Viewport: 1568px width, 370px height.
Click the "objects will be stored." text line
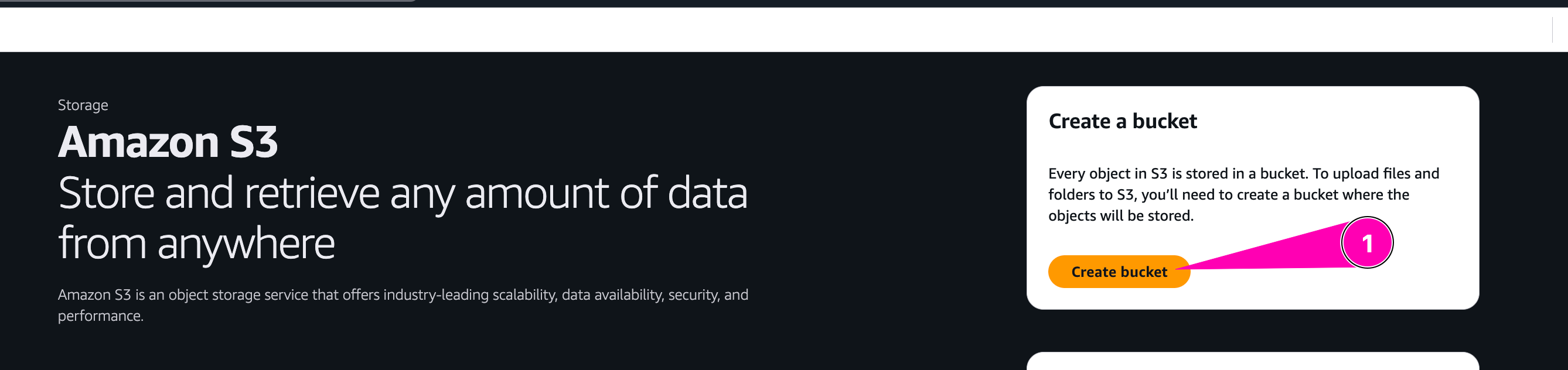1120,215
